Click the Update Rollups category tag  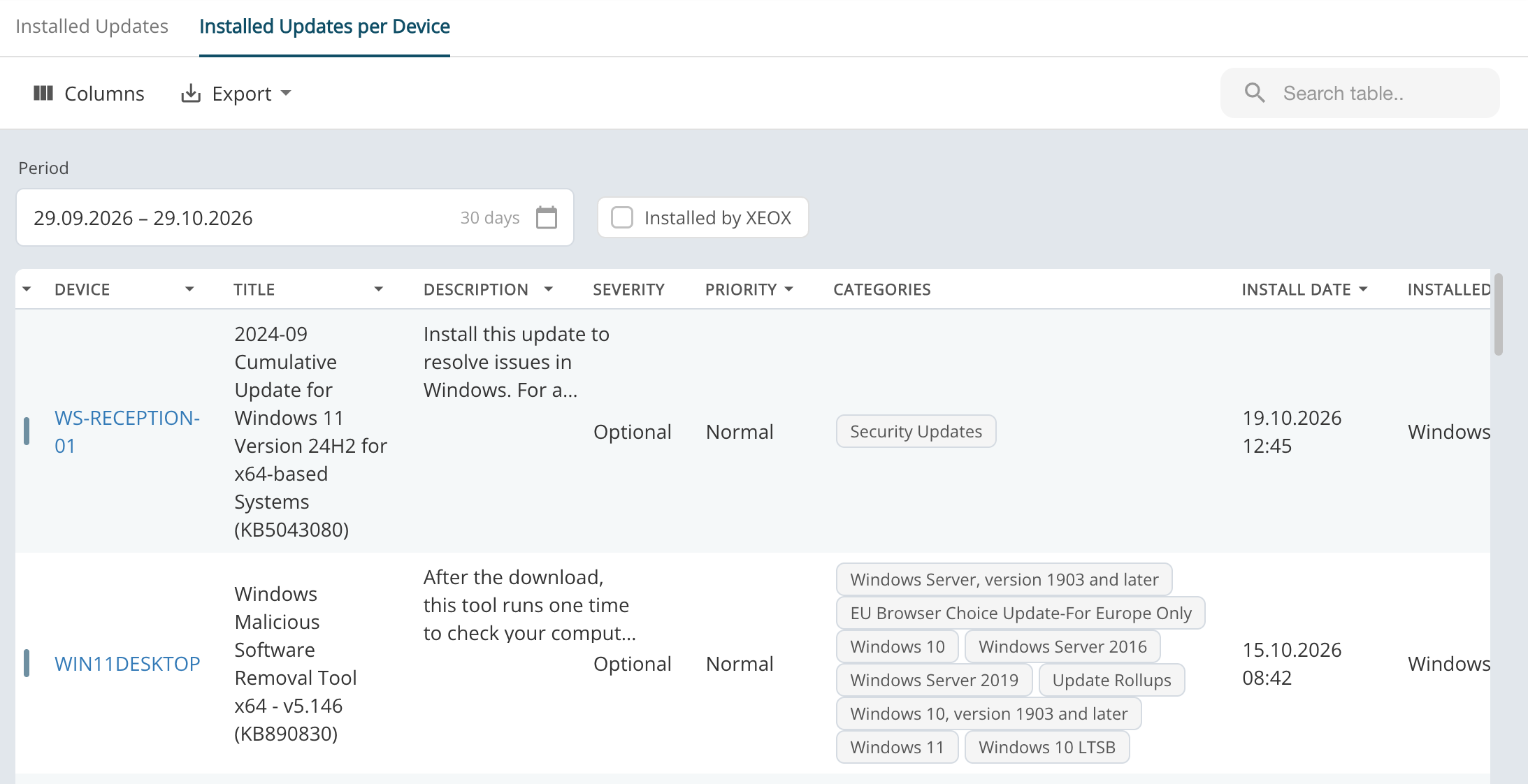point(1112,680)
